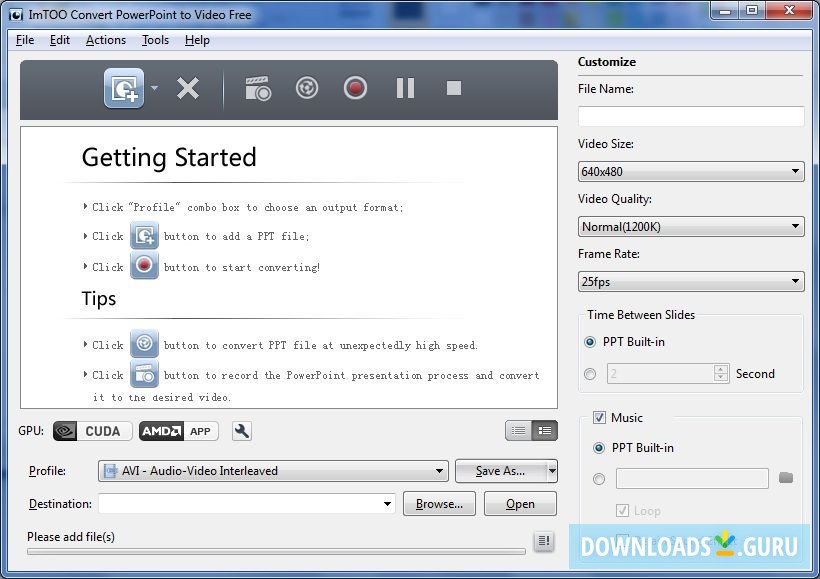Maximize the ImTOO window
The width and height of the screenshot is (820, 579).
pos(752,10)
